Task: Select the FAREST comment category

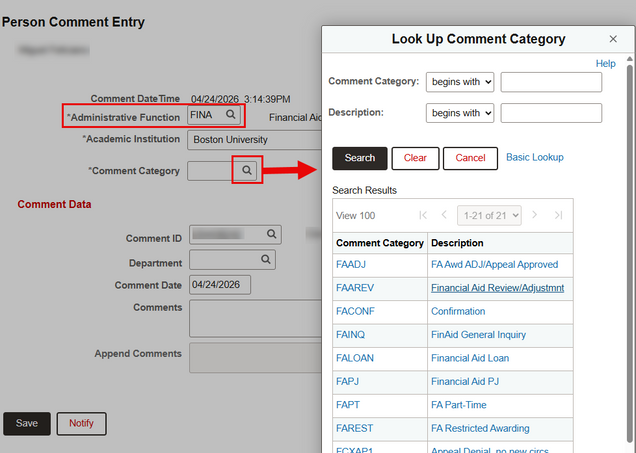Action: pos(355,428)
